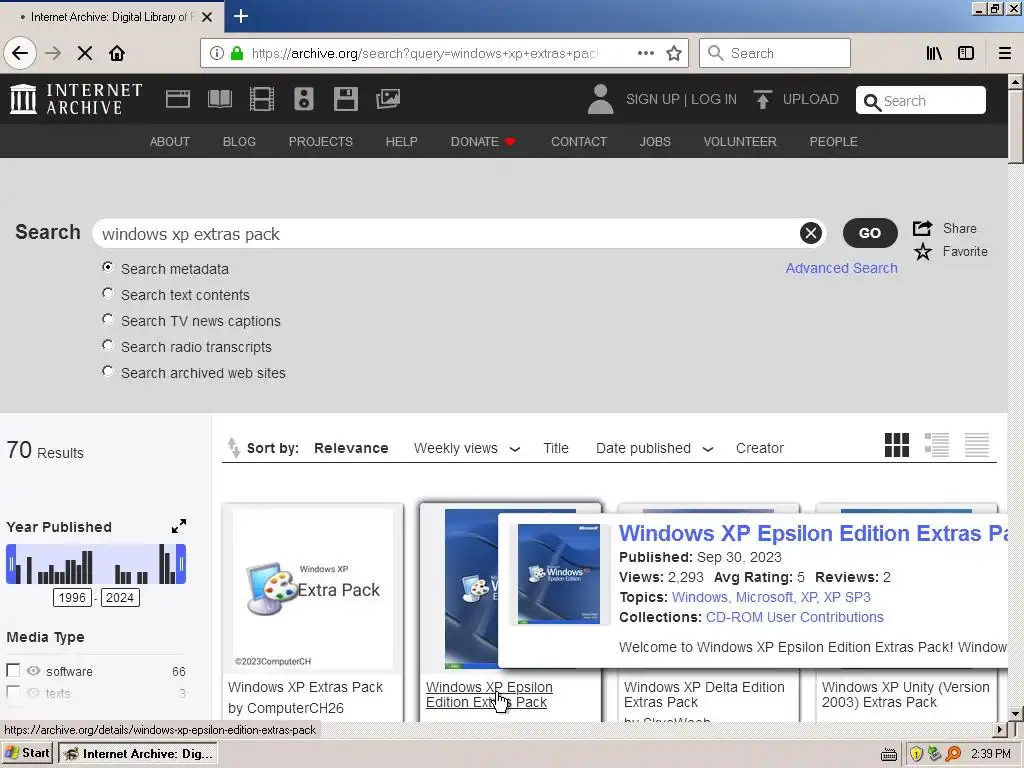1024x768 pixels.
Task: Clear the search query with the X button
Action: [x=810, y=233]
